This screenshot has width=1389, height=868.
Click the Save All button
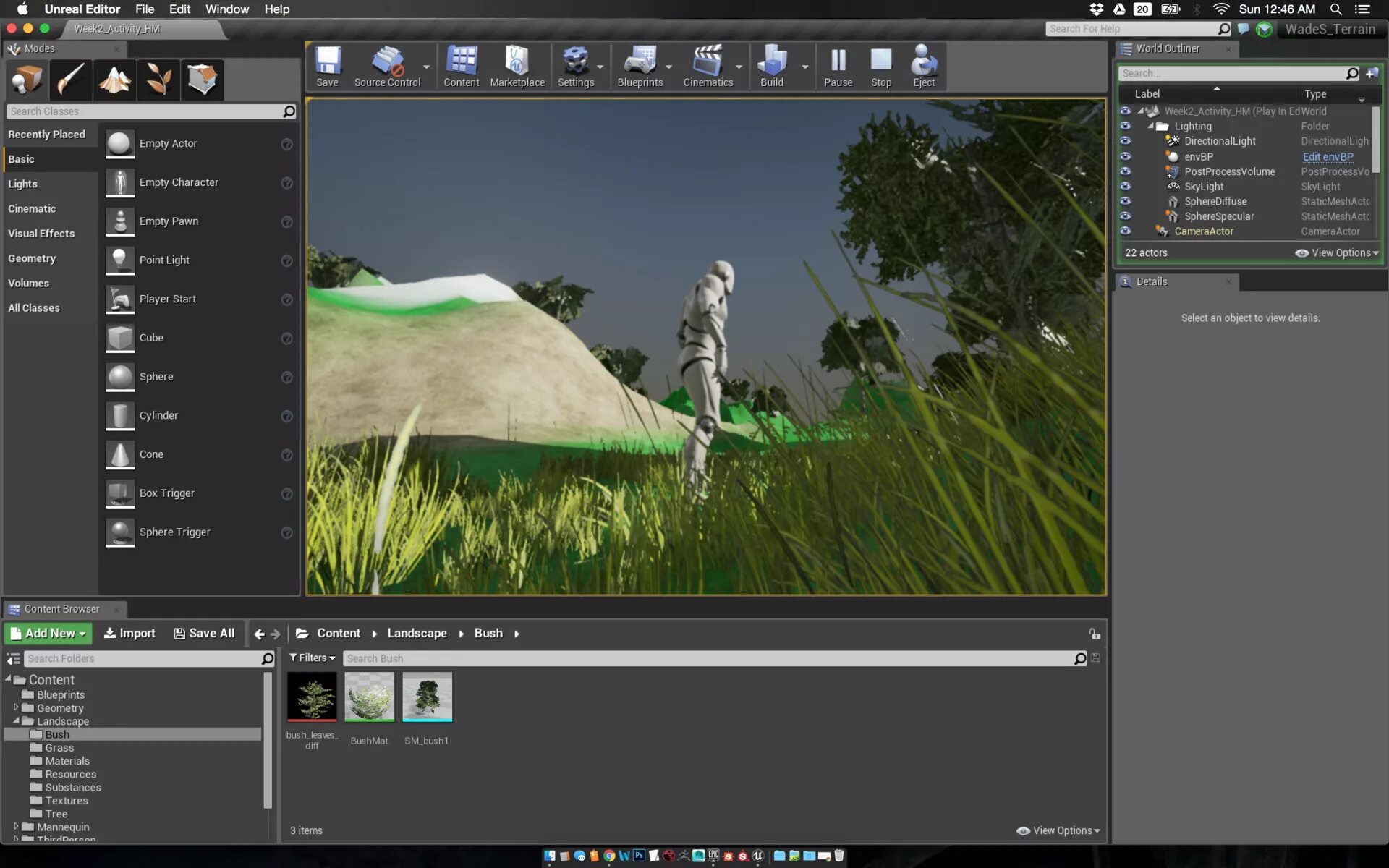click(x=205, y=633)
